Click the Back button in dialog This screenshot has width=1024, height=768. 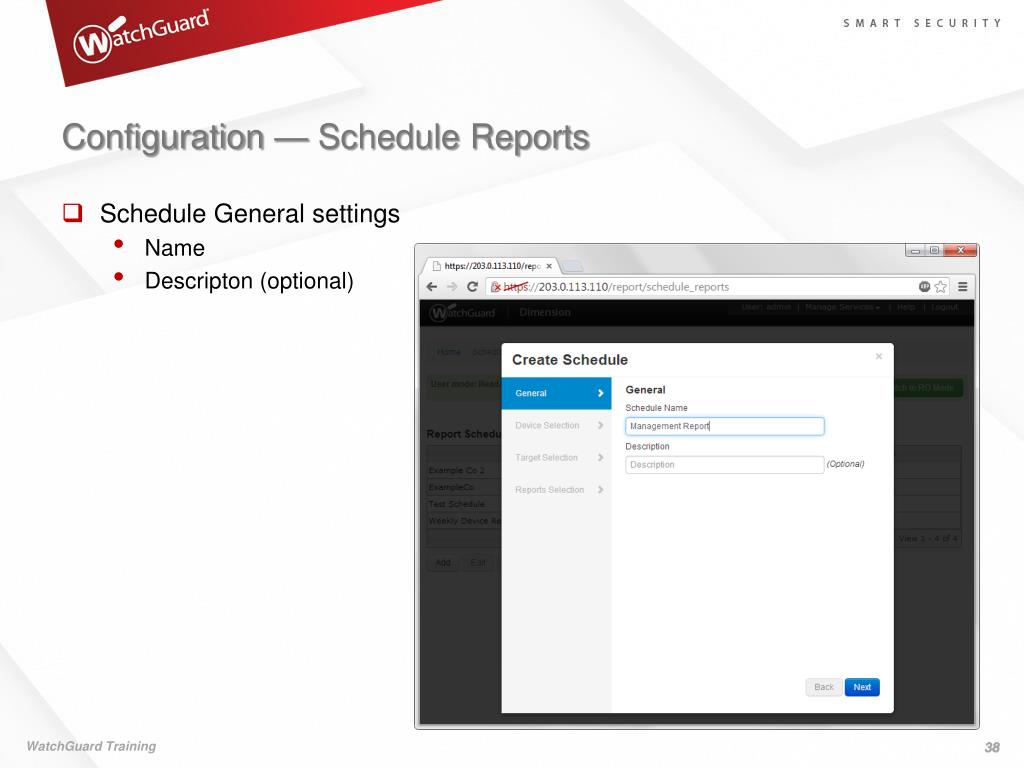point(824,687)
